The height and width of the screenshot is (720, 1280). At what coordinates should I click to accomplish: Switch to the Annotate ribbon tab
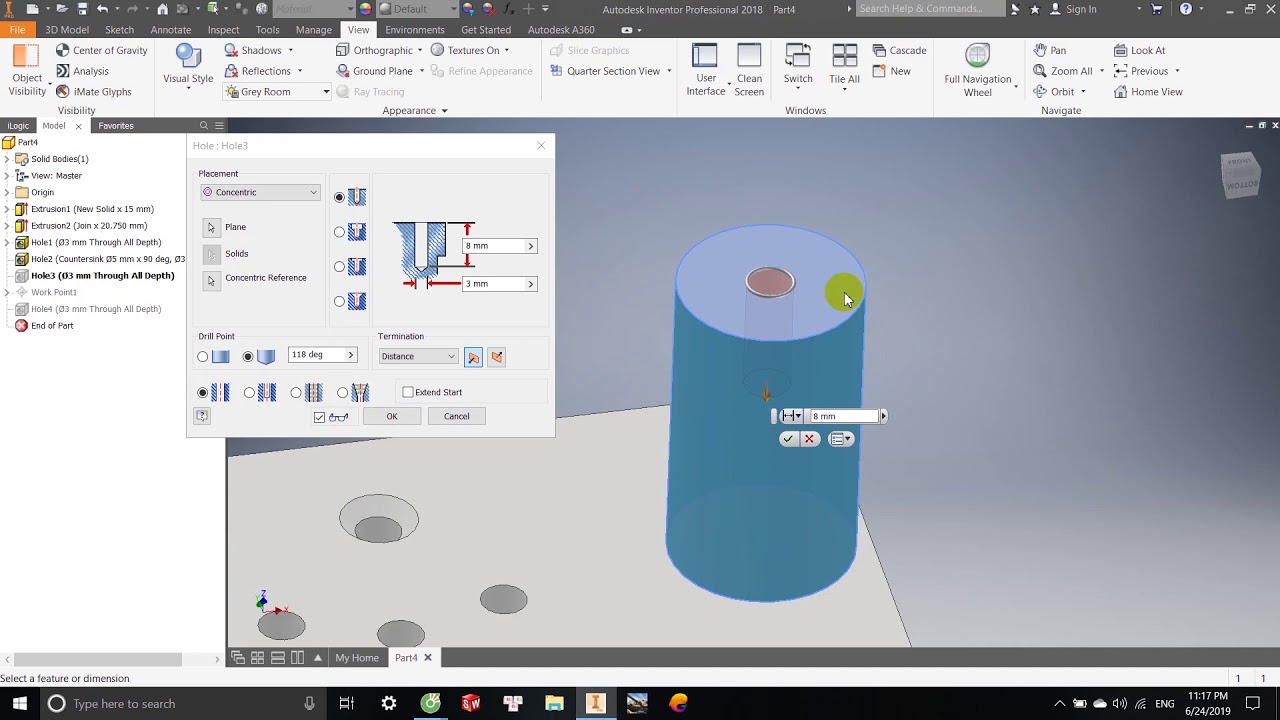[170, 30]
